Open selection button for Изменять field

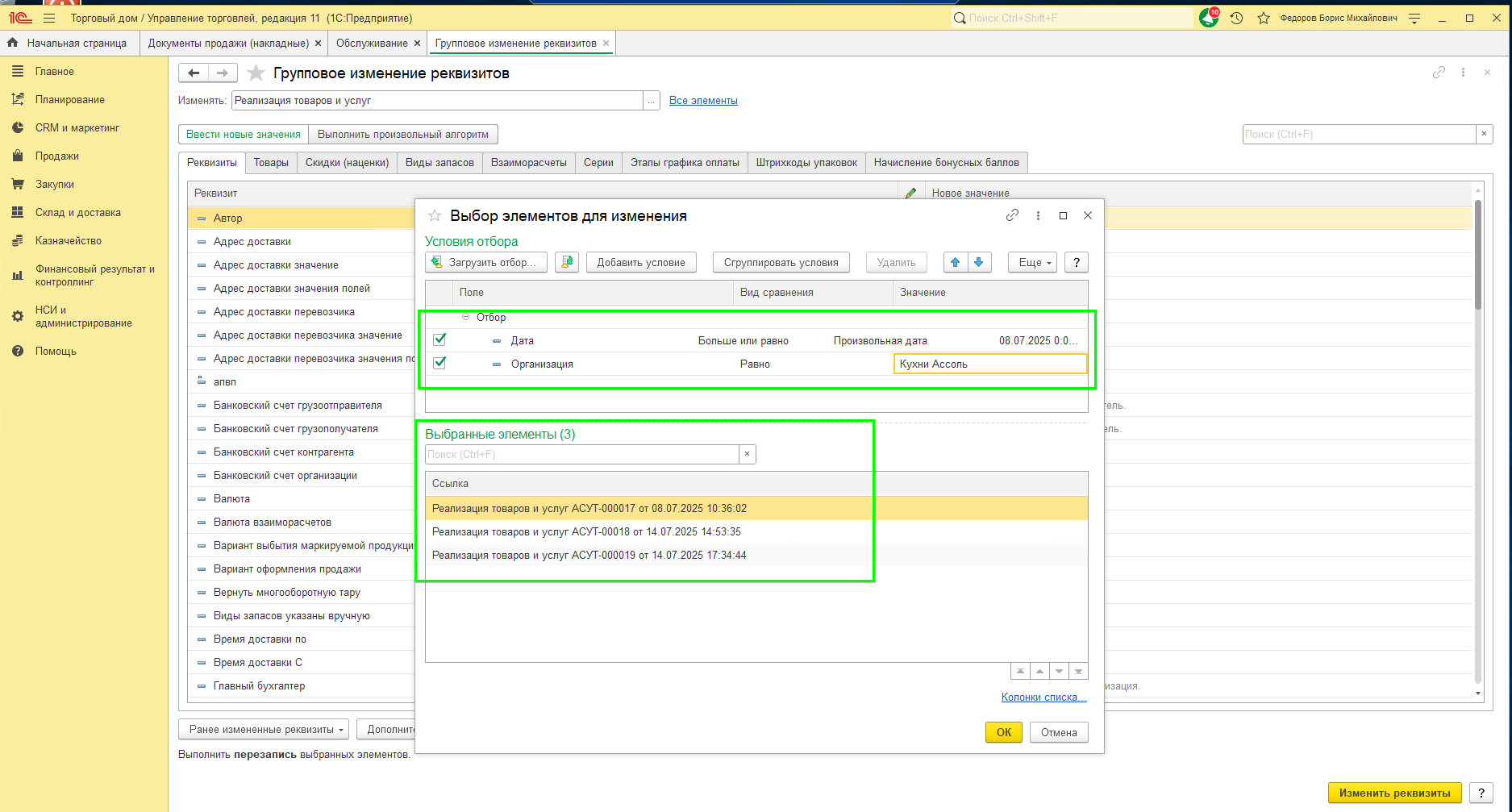[652, 101]
